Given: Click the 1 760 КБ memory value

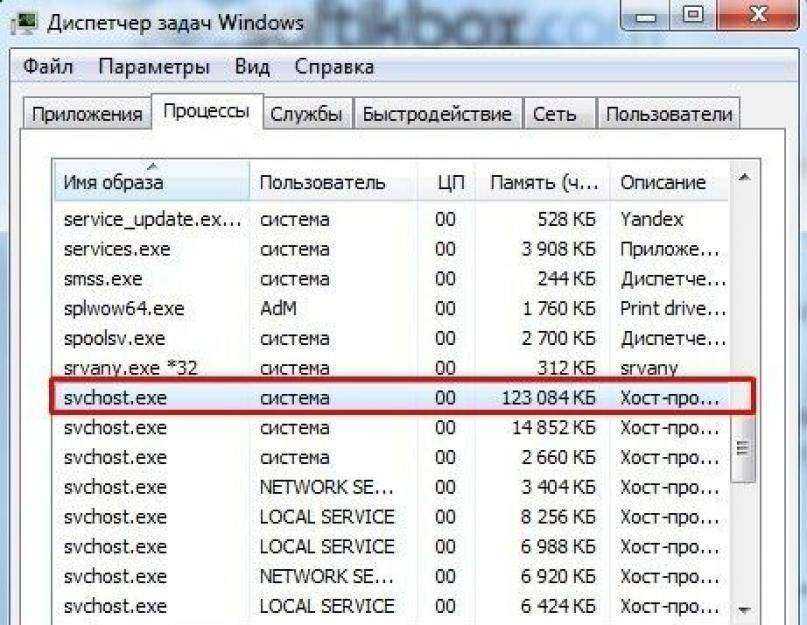Looking at the screenshot, I should pos(558,309).
